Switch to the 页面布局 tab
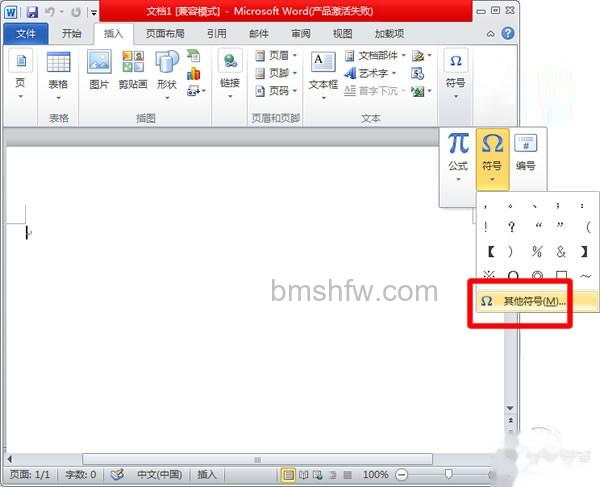This screenshot has height=487, width=600. tap(165, 34)
